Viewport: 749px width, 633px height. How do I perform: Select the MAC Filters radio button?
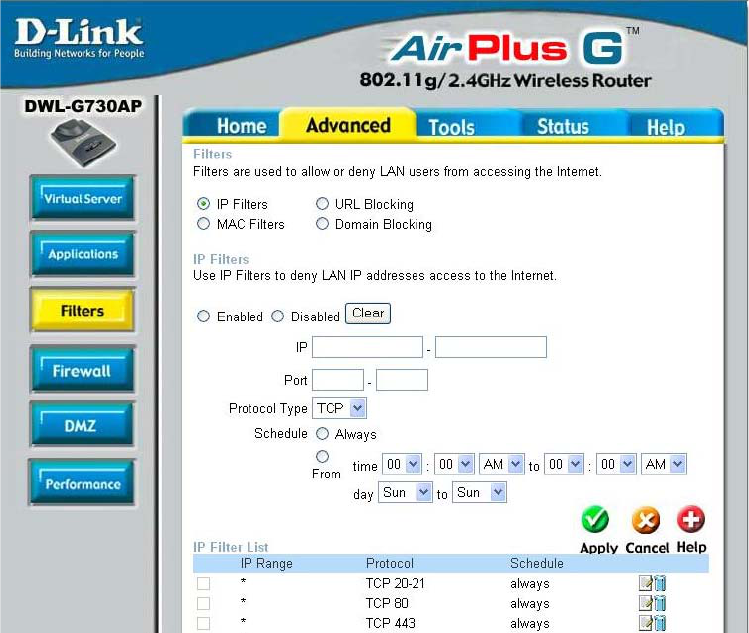203,224
